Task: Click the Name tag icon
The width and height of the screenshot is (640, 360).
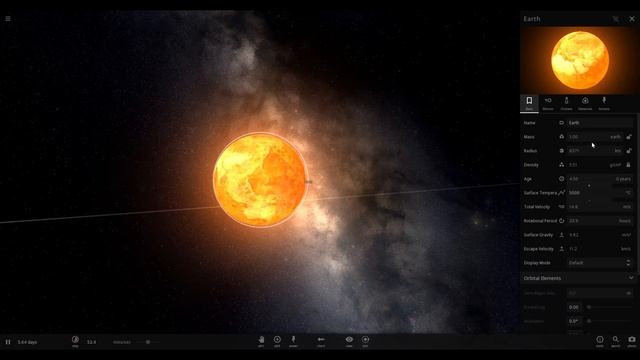Action: pyautogui.click(x=562, y=123)
